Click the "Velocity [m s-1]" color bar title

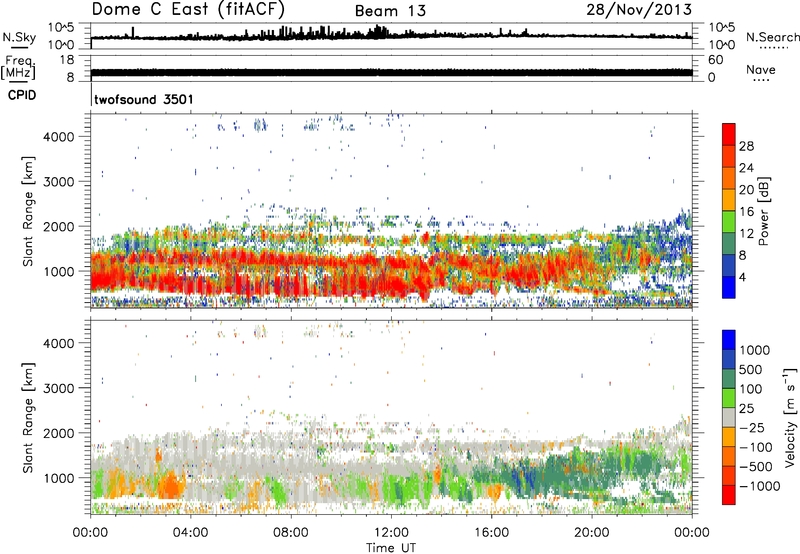tap(790, 417)
